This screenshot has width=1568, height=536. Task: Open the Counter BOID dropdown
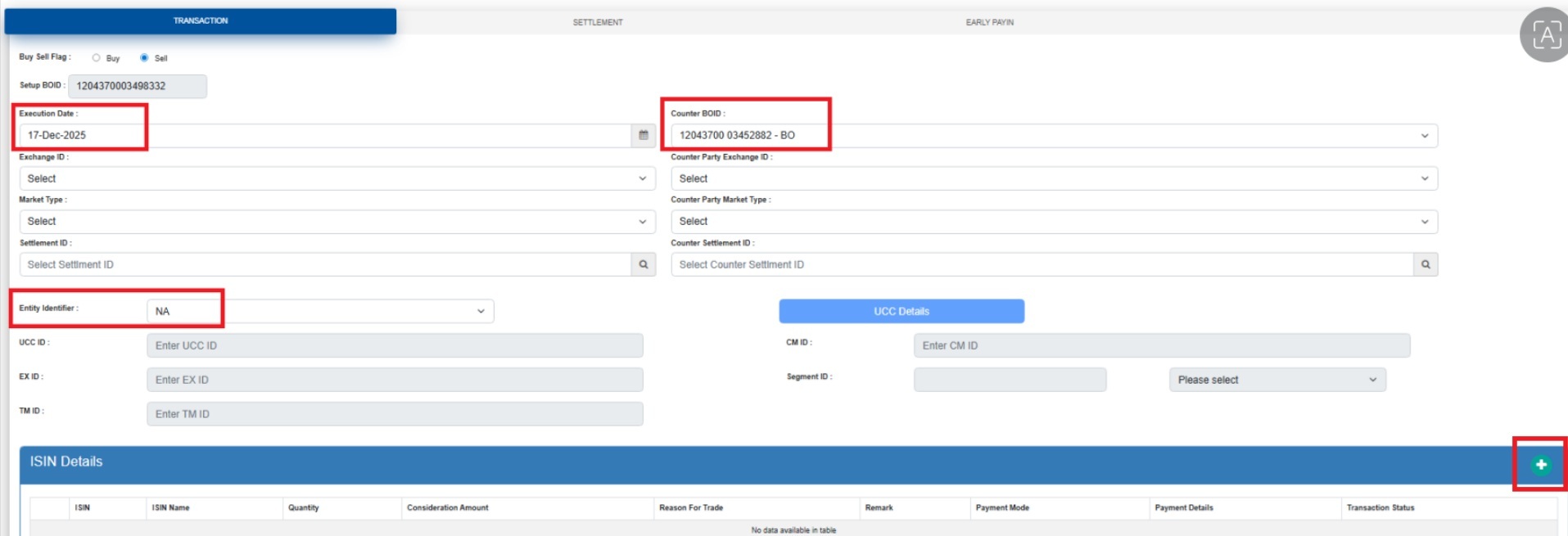coord(1053,136)
